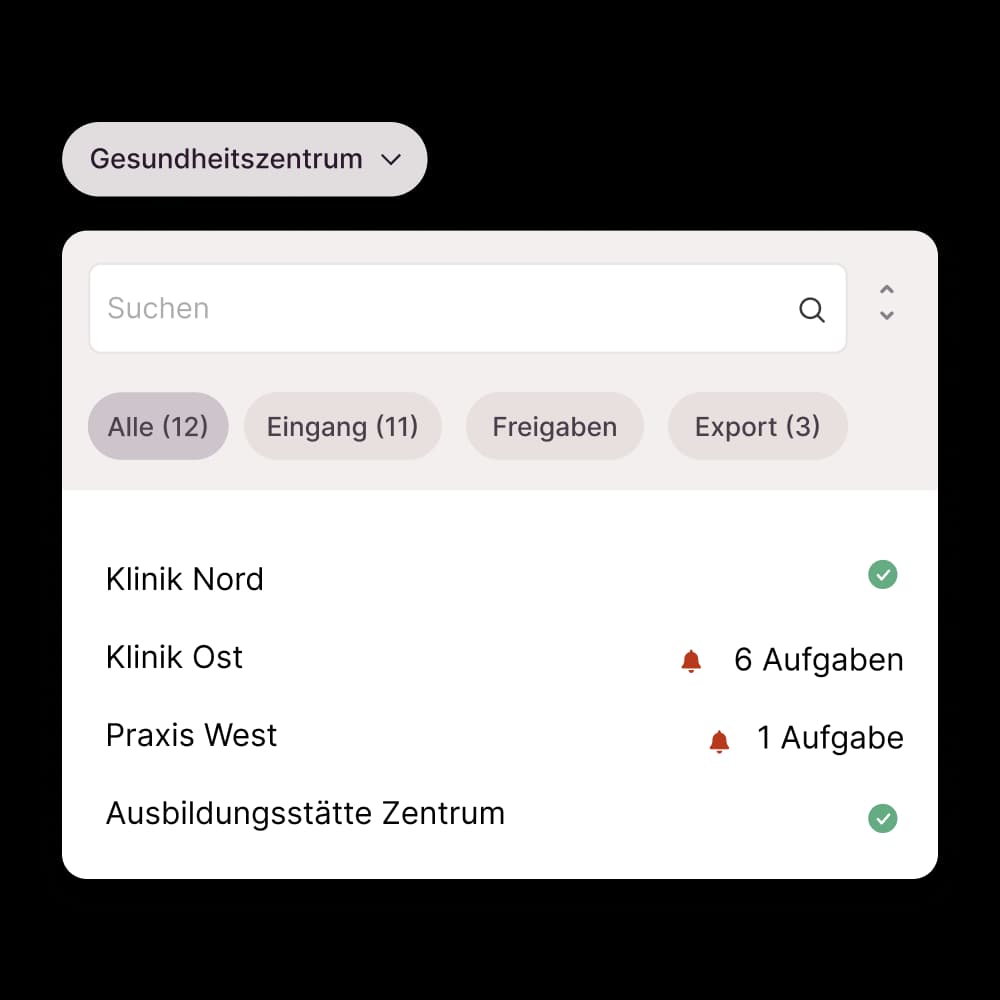Open the 6 Aufgaben task count

[x=818, y=660]
